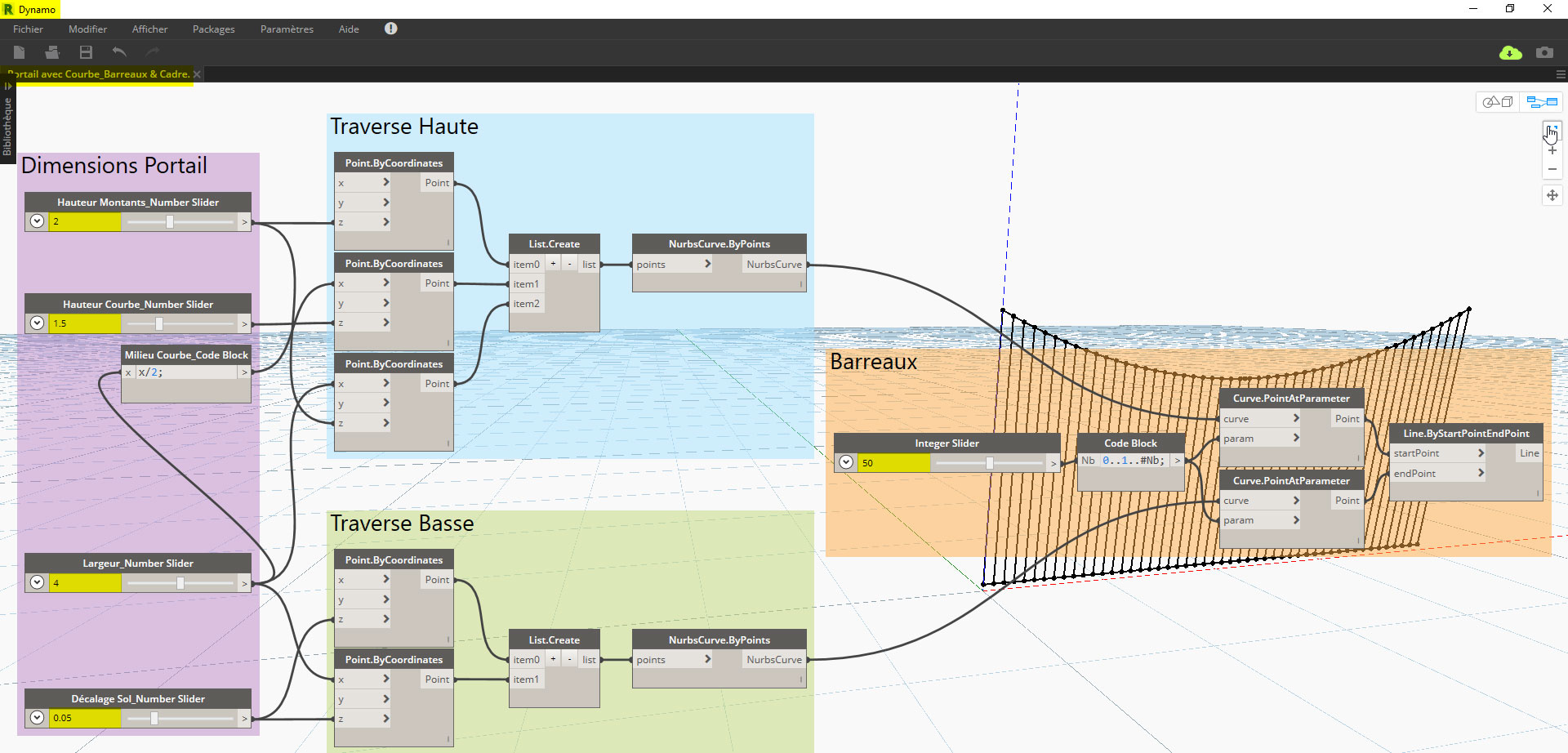Collapse the Hauteur Montants Number Slider
The height and width of the screenshot is (753, 1568).
[x=36, y=220]
